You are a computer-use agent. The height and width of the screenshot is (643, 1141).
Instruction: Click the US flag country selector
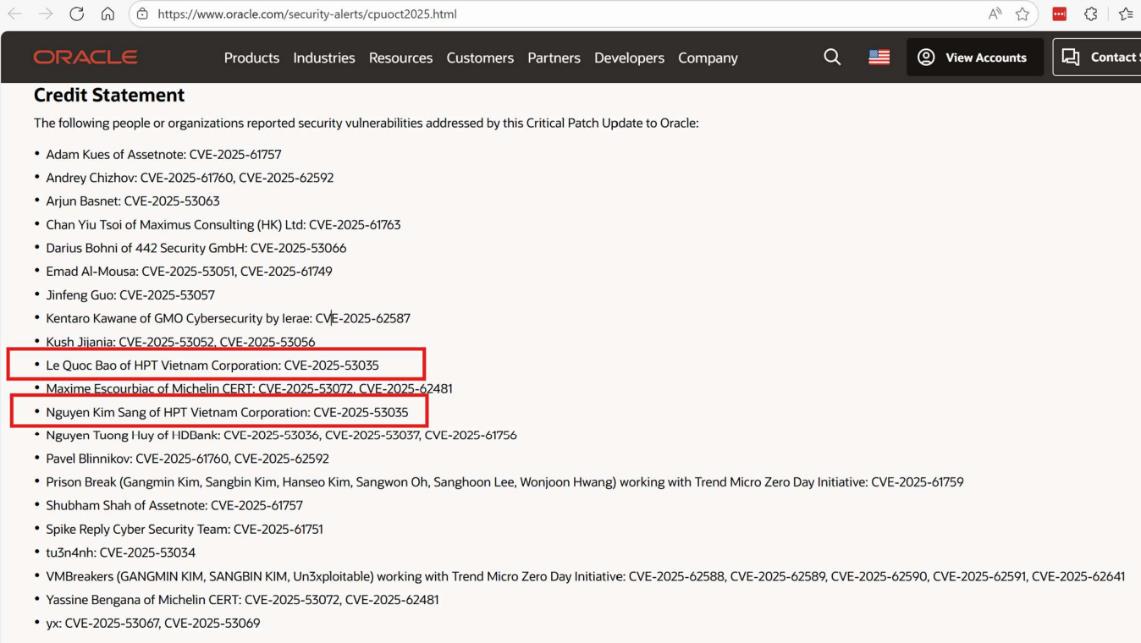tap(879, 57)
